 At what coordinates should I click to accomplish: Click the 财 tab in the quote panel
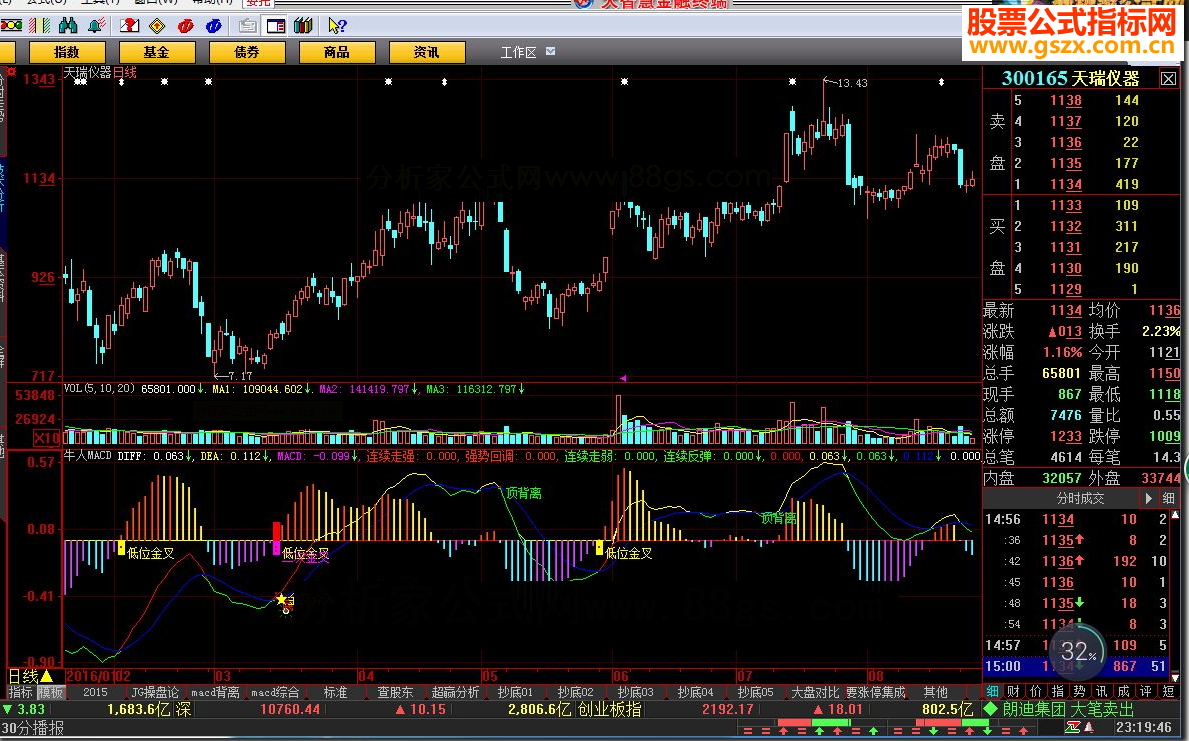click(x=1014, y=691)
